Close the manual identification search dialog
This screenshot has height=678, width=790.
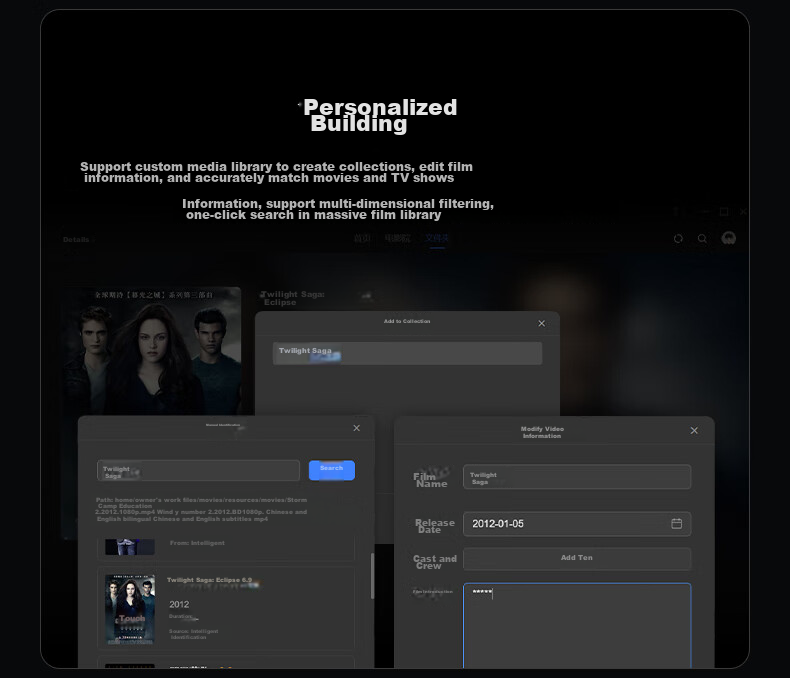[357, 428]
